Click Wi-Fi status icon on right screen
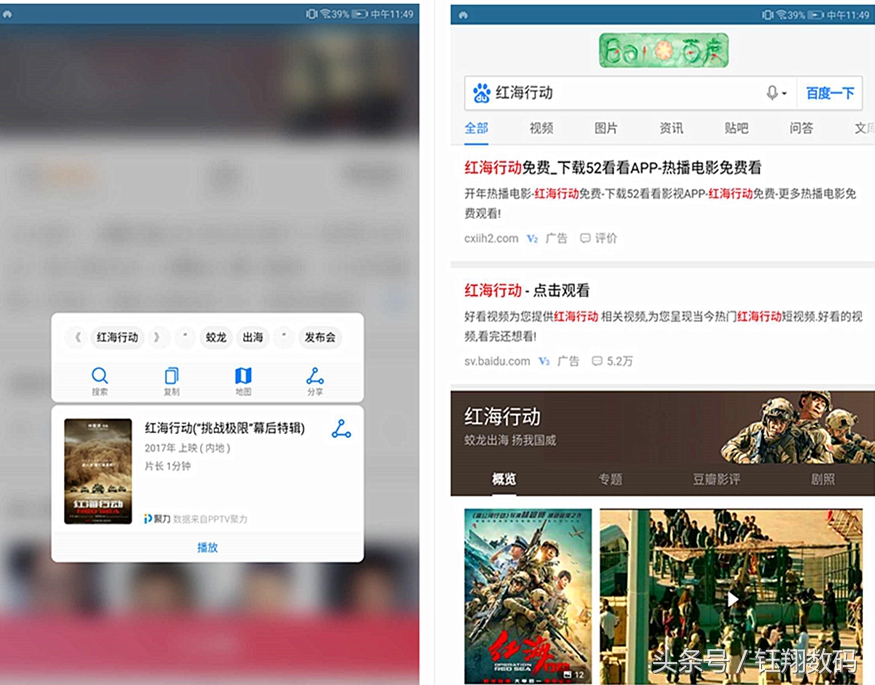875x685 pixels. pyautogui.click(x=782, y=15)
